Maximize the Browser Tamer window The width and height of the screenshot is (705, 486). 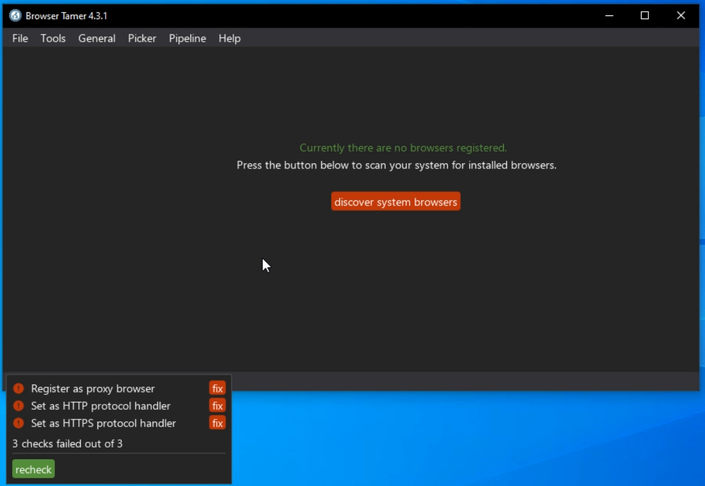click(645, 16)
